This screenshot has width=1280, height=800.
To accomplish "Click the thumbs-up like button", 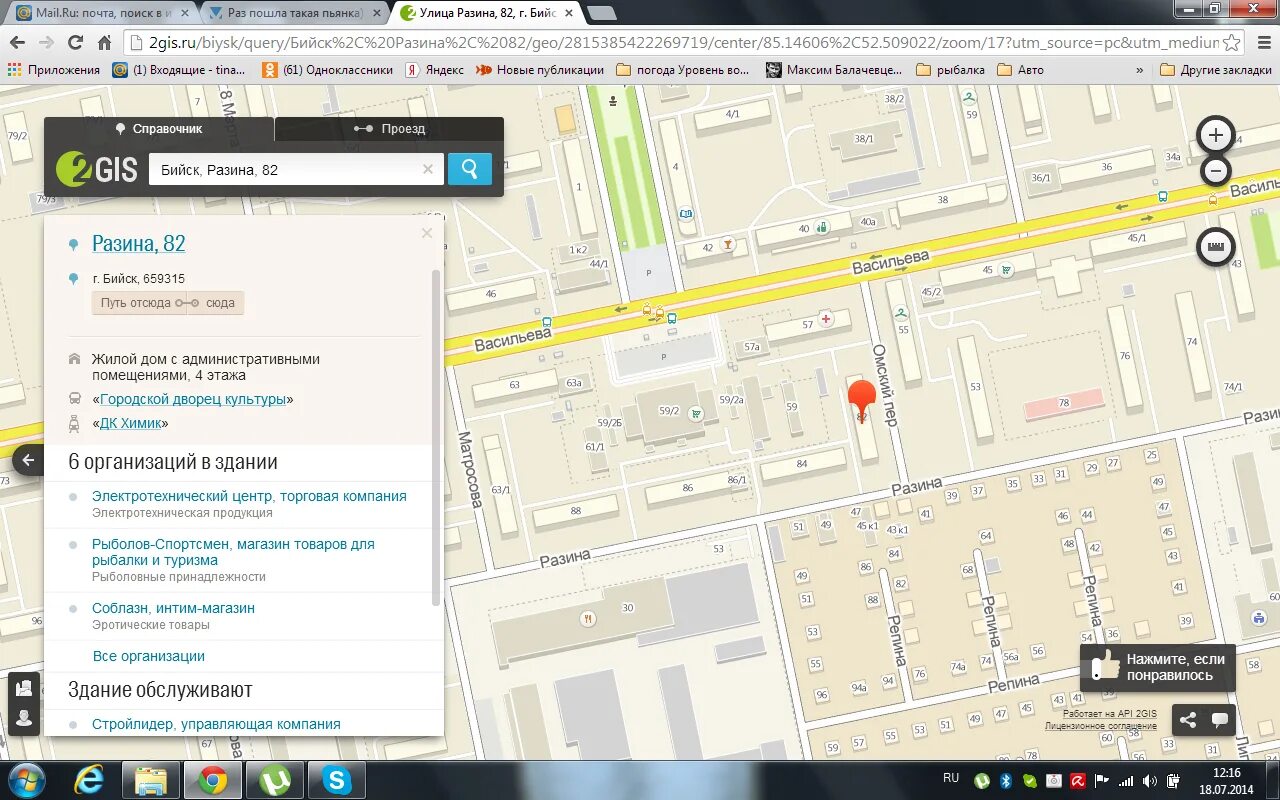I will pos(1158,668).
